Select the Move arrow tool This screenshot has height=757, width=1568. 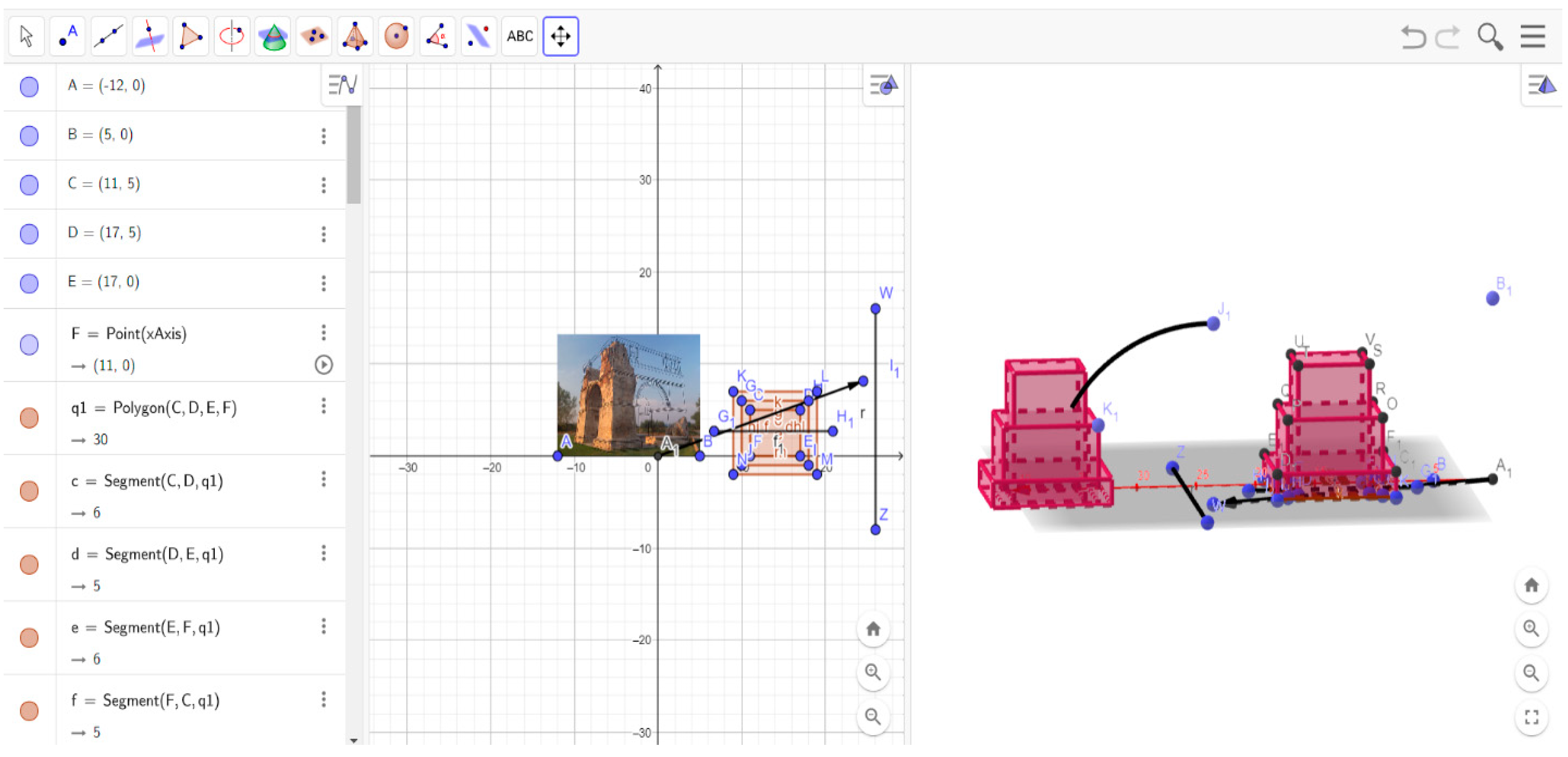click(26, 36)
